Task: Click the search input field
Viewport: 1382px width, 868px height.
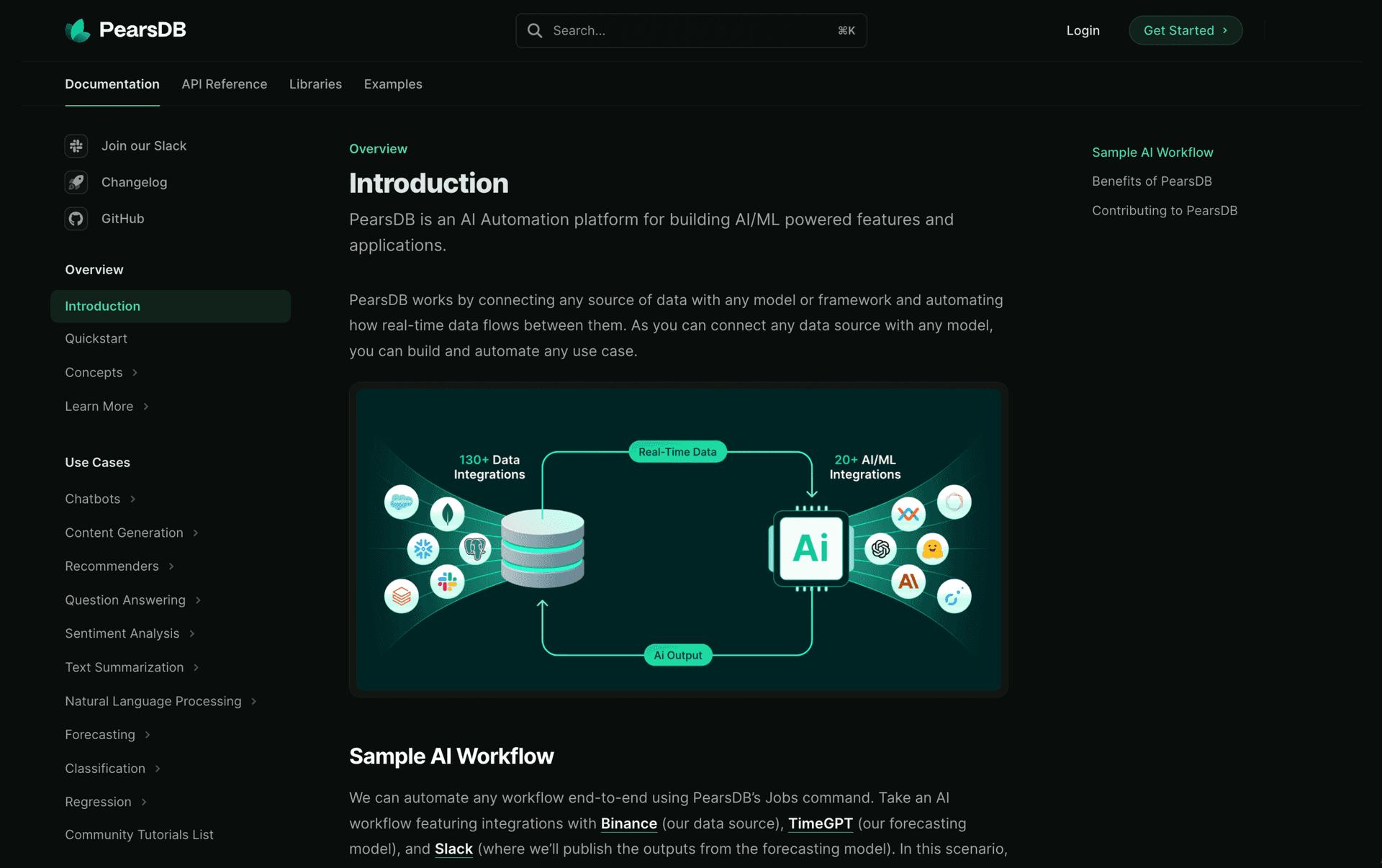Action: (691, 30)
